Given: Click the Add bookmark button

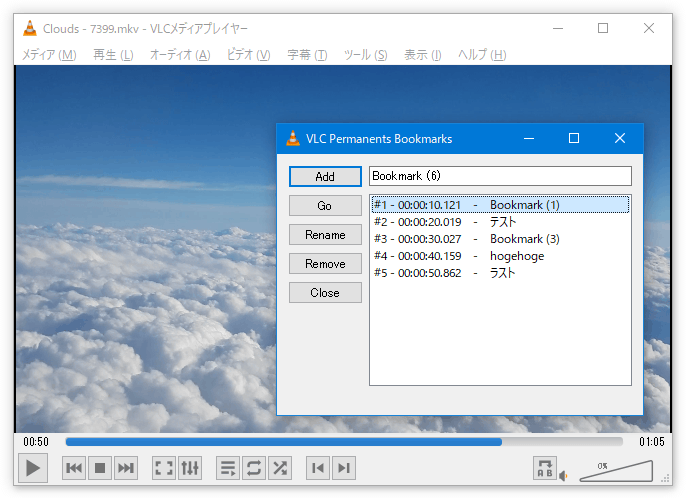Looking at the screenshot, I should 325,176.
